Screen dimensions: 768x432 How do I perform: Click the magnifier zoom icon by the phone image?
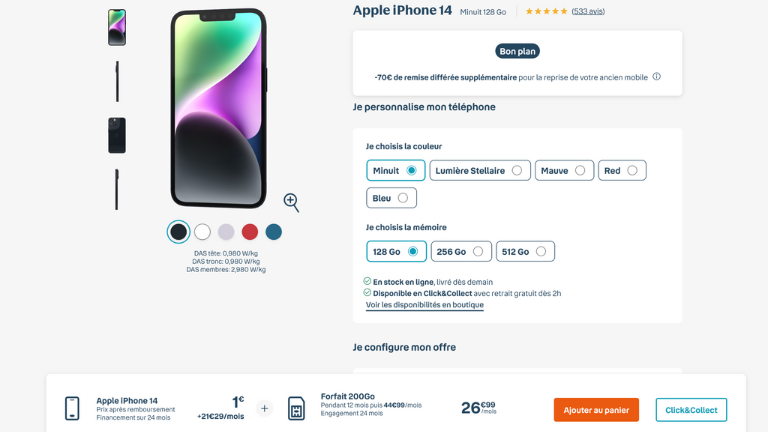(x=291, y=202)
